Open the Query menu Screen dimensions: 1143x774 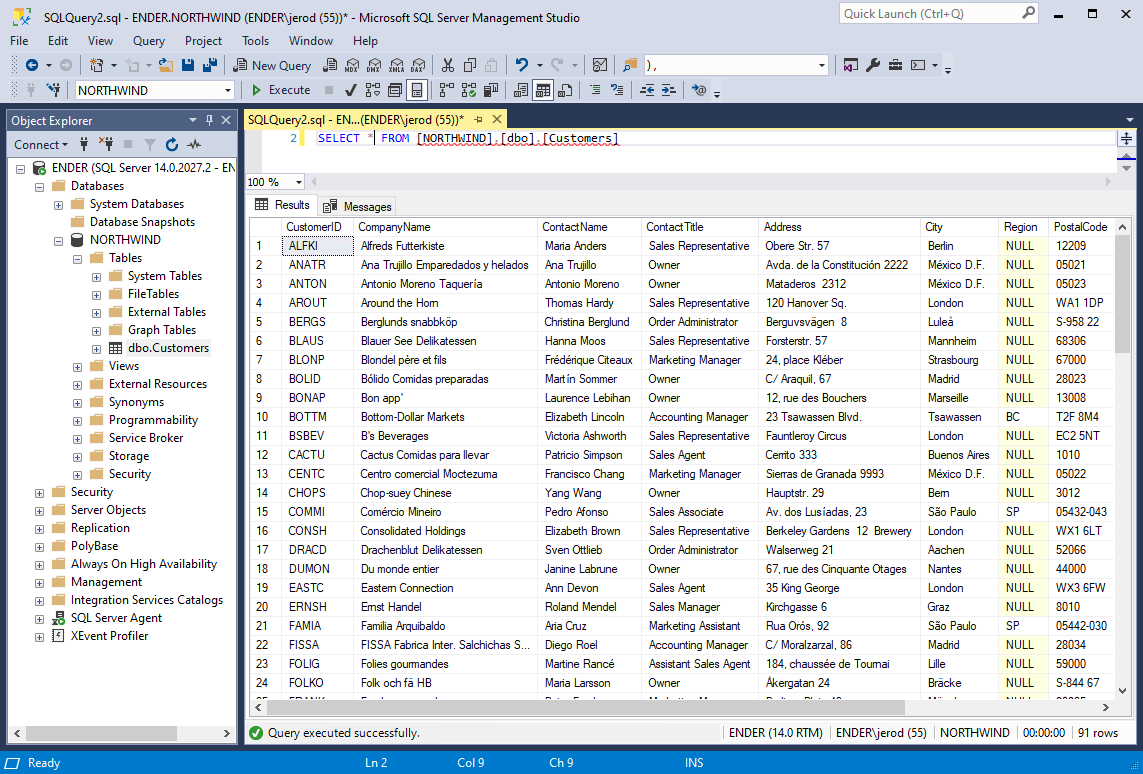click(149, 41)
